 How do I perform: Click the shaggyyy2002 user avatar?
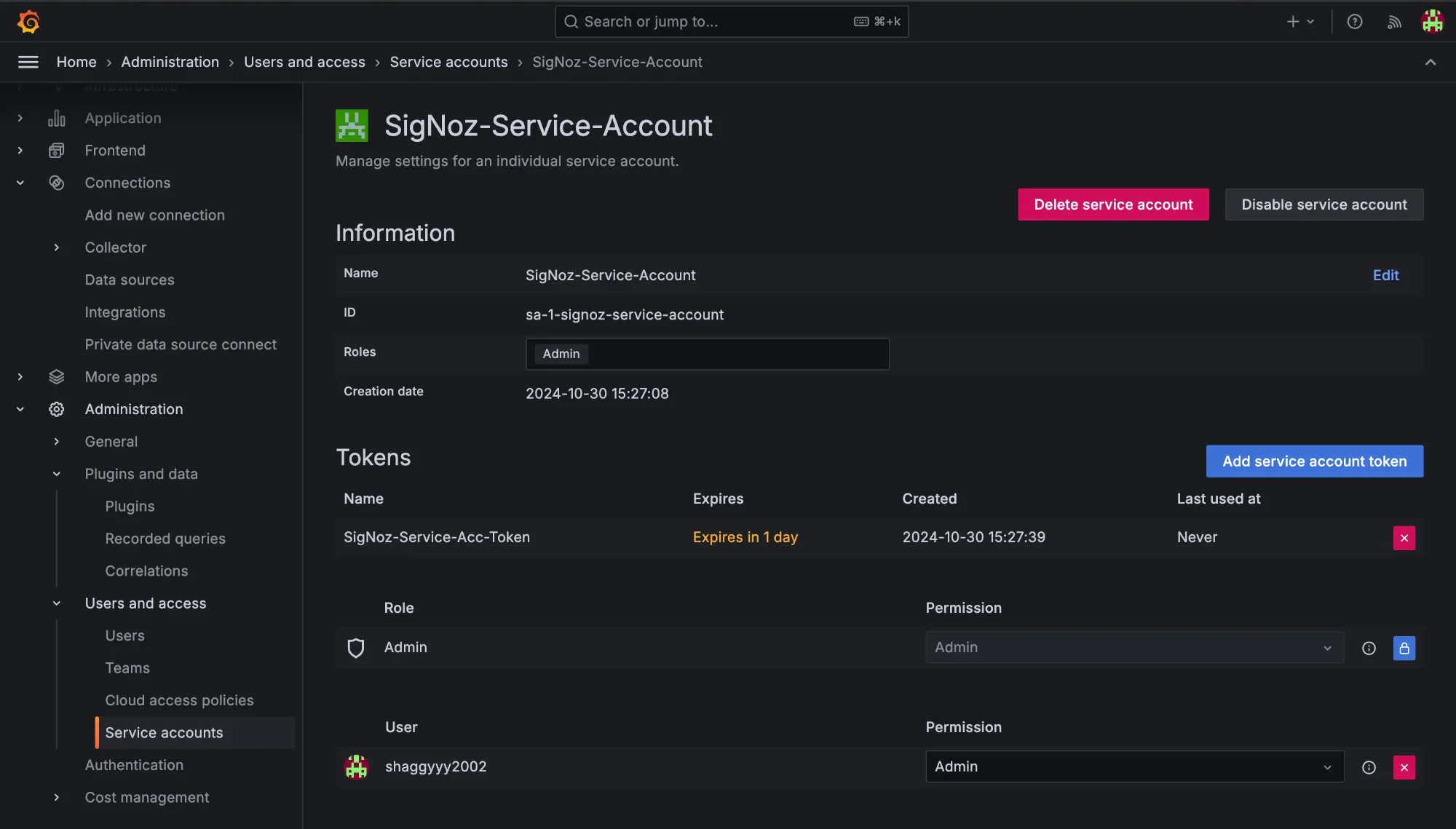pyautogui.click(x=356, y=767)
